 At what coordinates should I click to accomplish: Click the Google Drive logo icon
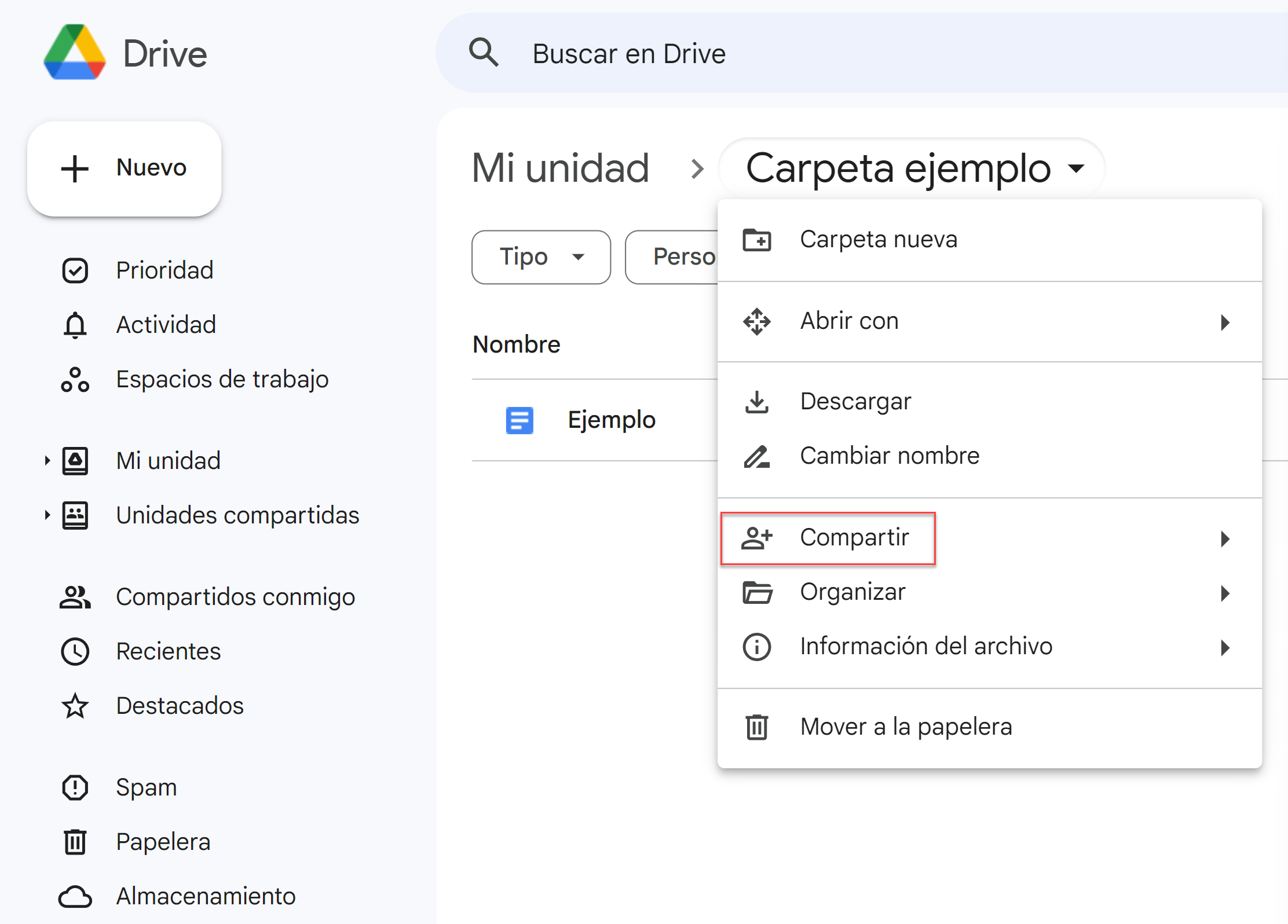[75, 53]
